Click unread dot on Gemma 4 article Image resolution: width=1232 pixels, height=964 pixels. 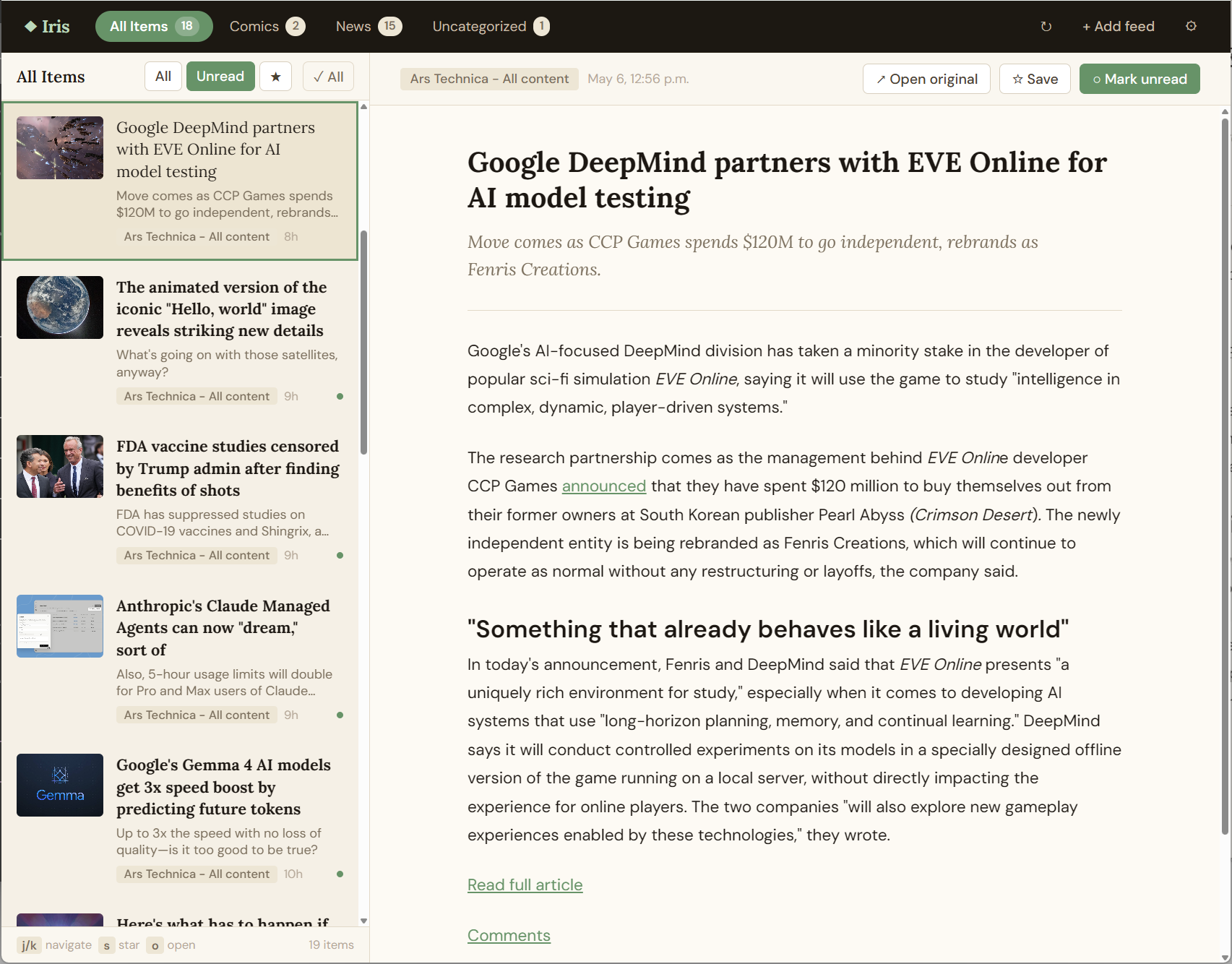click(340, 874)
